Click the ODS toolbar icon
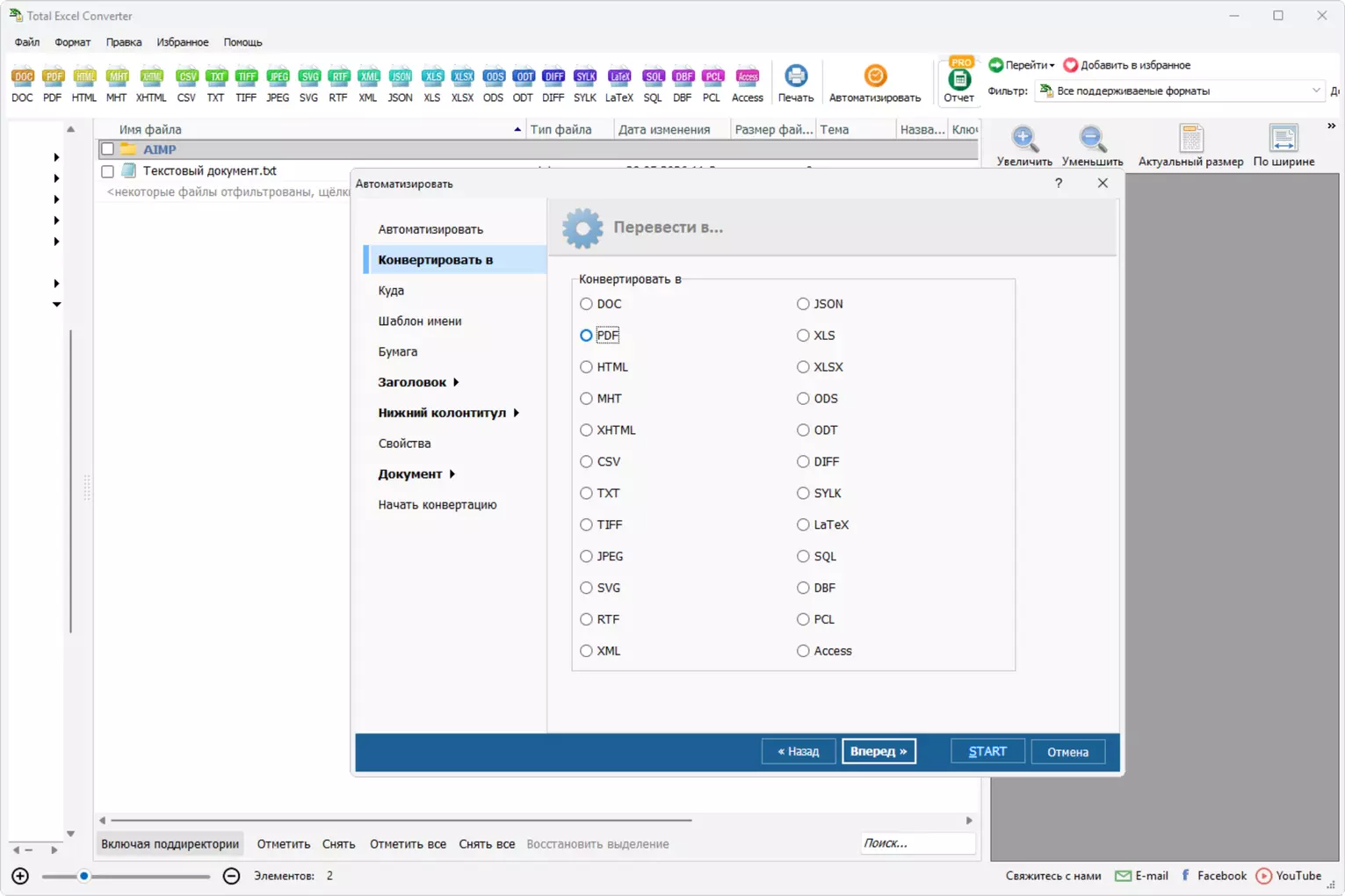The width and height of the screenshot is (1345, 896). 494,84
